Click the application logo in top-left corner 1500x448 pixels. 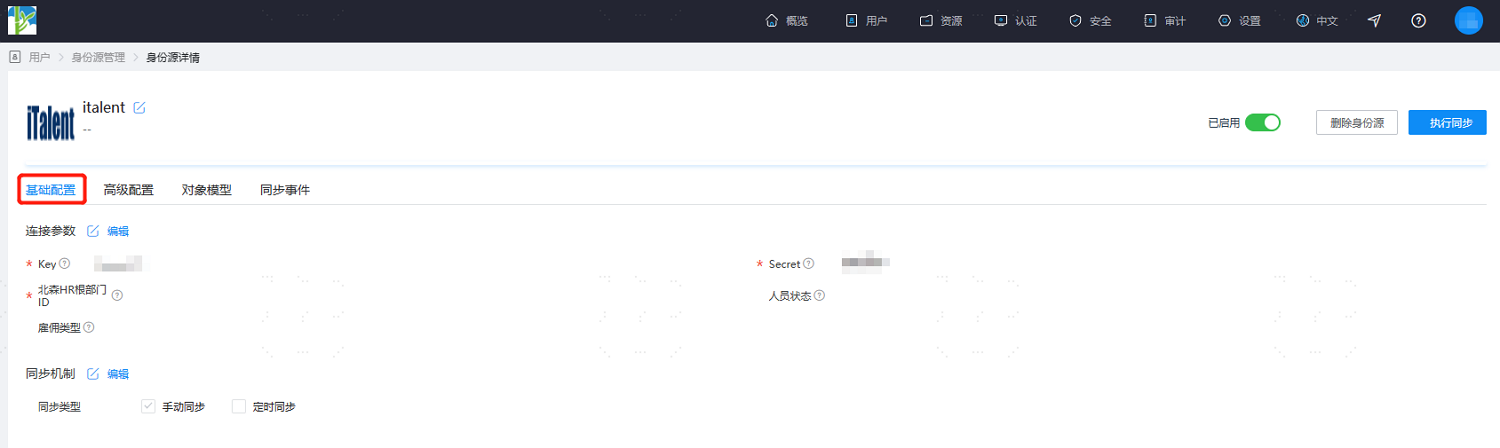[22, 20]
